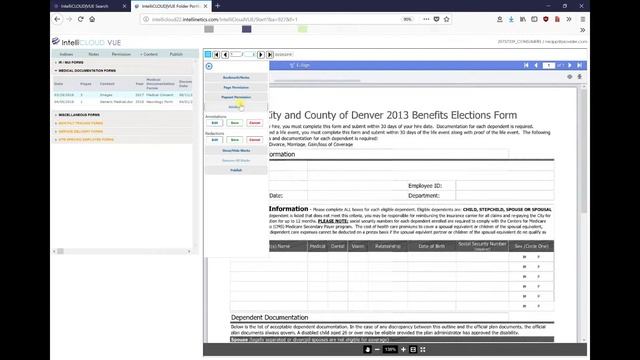Reload the page in the browser
The width and height of the screenshot is (640, 360).
pyautogui.click(x=80, y=19)
